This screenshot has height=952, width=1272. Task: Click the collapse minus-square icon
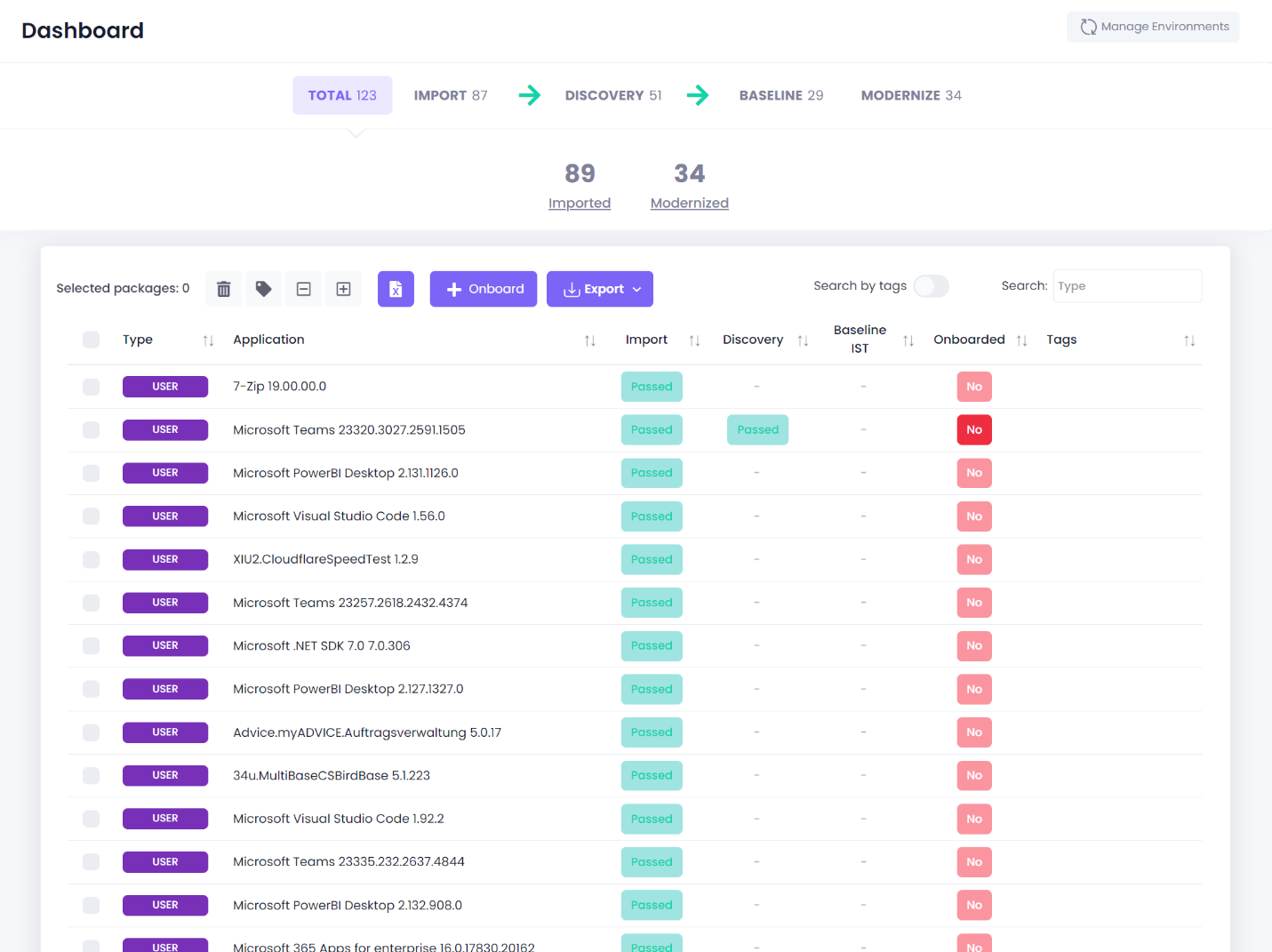304,289
